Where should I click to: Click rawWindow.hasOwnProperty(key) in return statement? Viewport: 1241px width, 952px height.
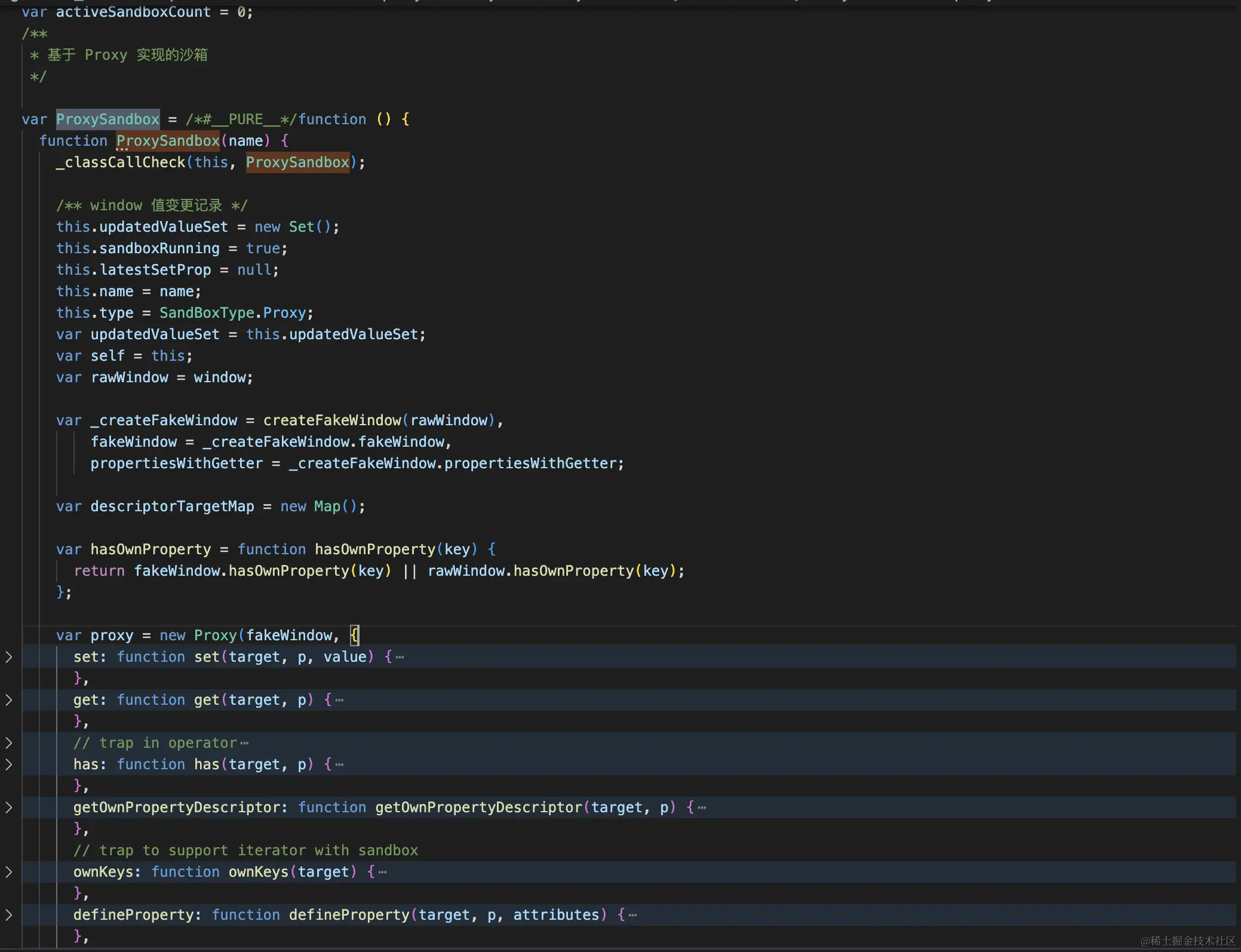point(552,571)
